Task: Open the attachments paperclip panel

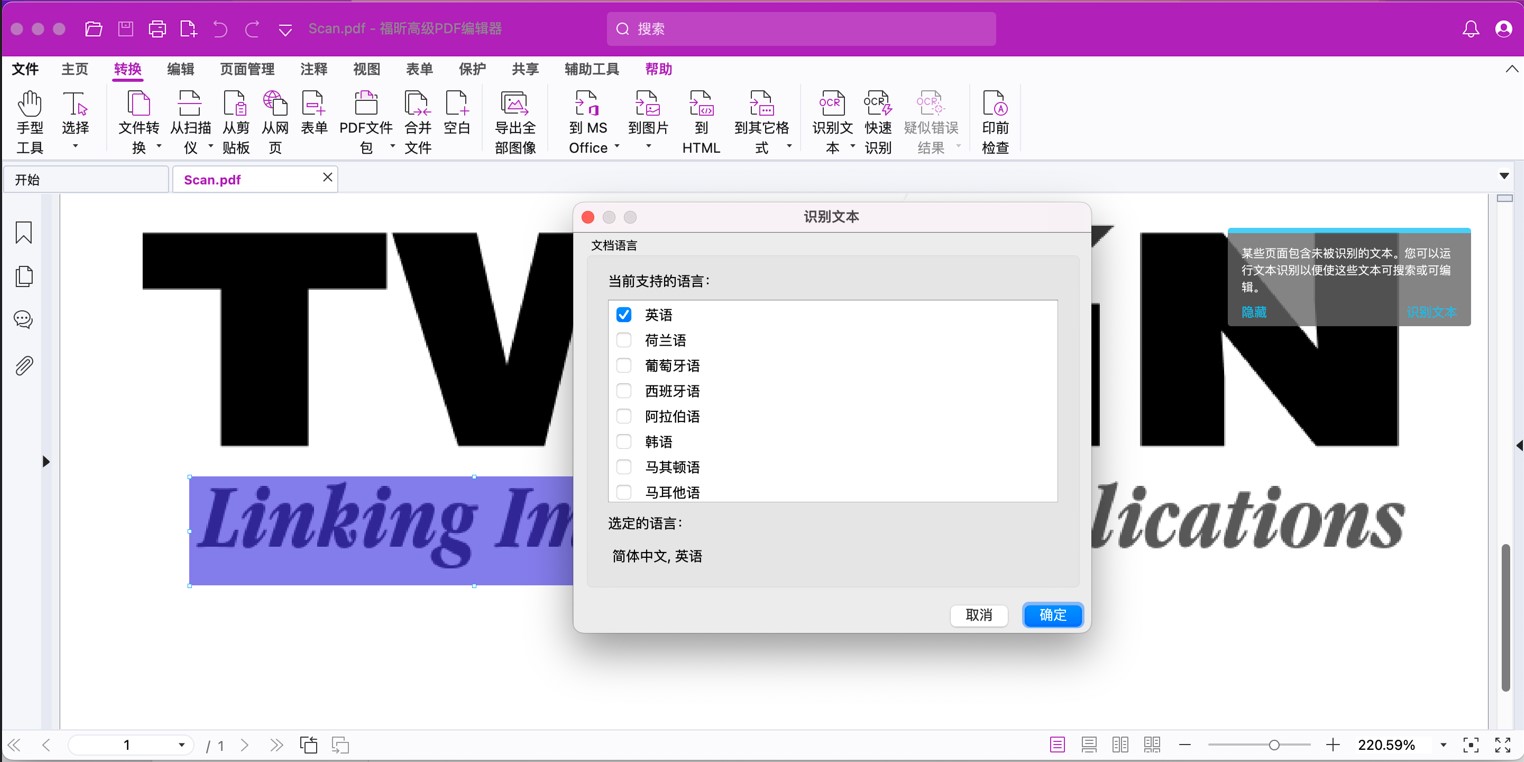Action: (24, 366)
